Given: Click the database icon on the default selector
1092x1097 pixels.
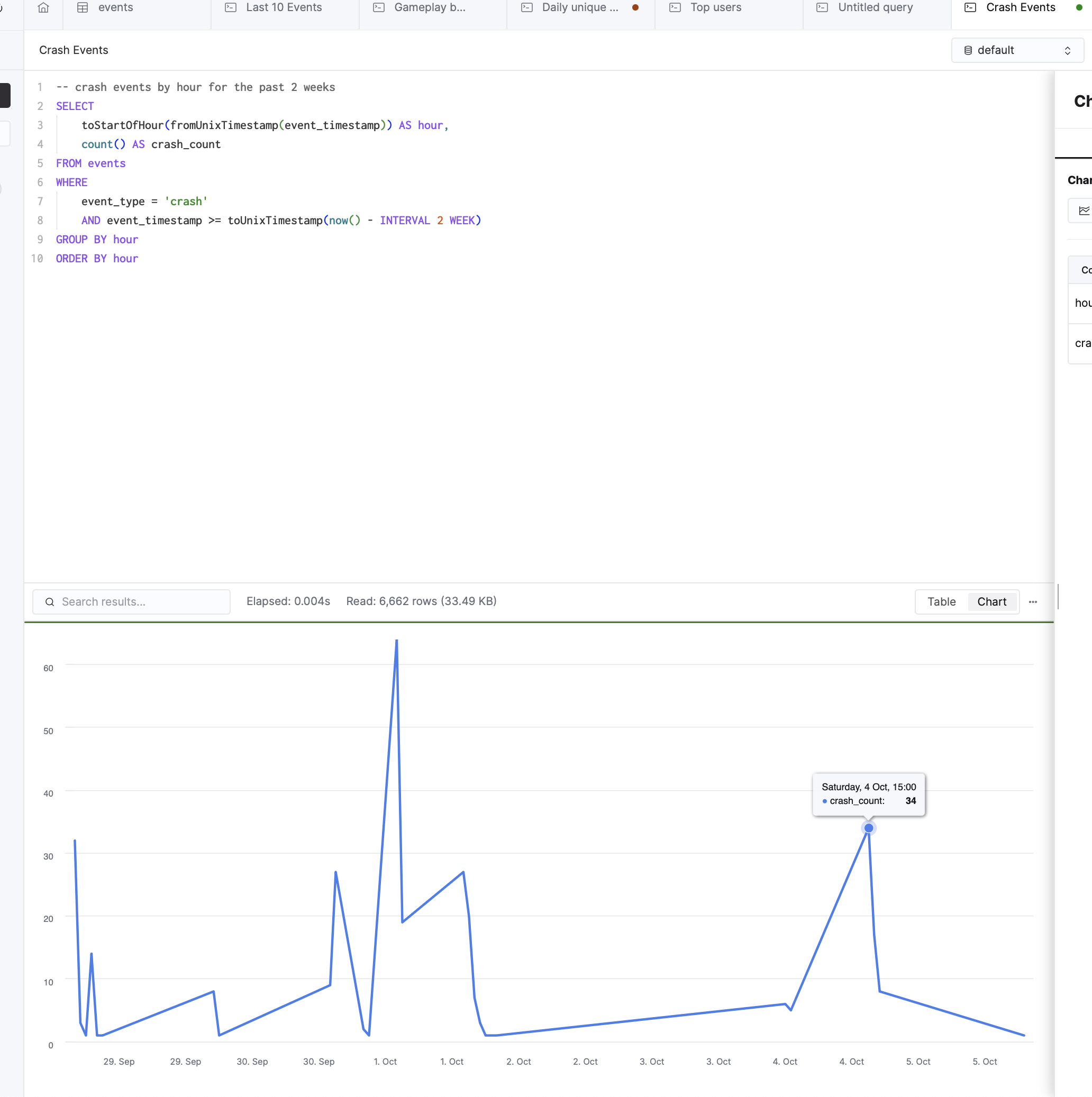Looking at the screenshot, I should point(968,50).
